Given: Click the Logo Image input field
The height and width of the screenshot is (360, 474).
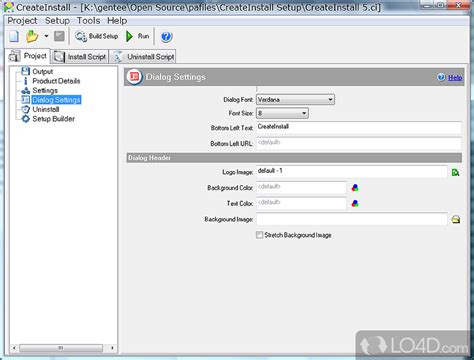Looking at the screenshot, I should [x=352, y=172].
